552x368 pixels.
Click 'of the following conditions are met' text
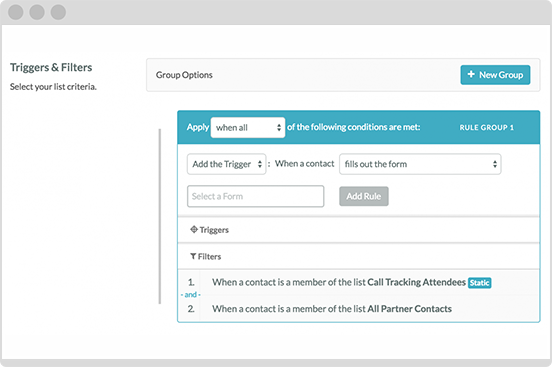pyautogui.click(x=353, y=127)
